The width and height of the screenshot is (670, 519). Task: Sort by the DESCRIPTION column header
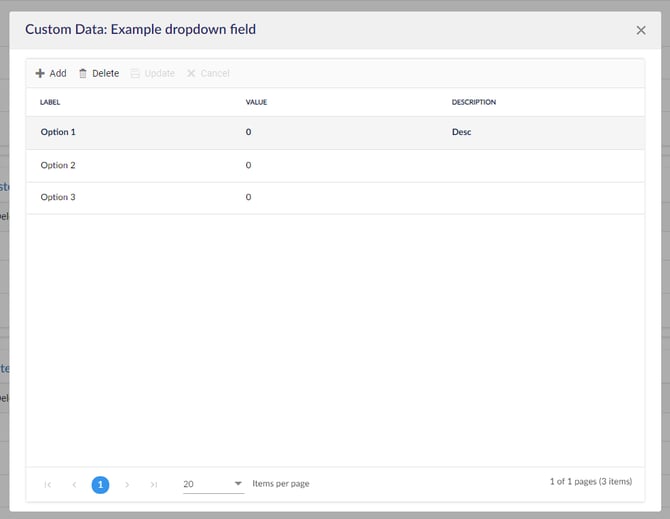pyautogui.click(x=474, y=102)
